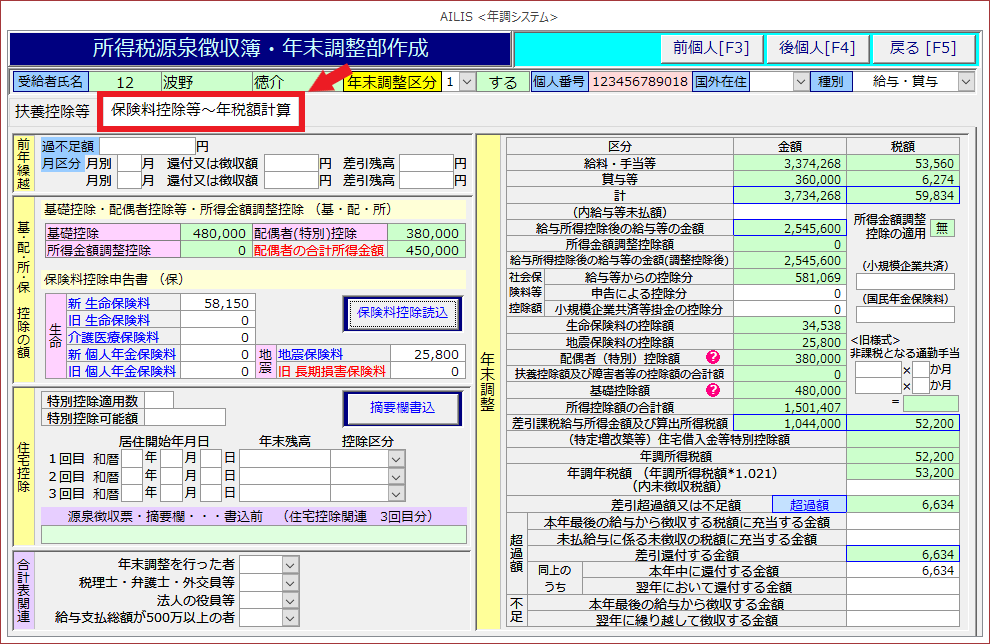Open the 種別 dropdown showing 給与・賞与
The width and height of the screenshot is (990, 644).
click(965, 82)
